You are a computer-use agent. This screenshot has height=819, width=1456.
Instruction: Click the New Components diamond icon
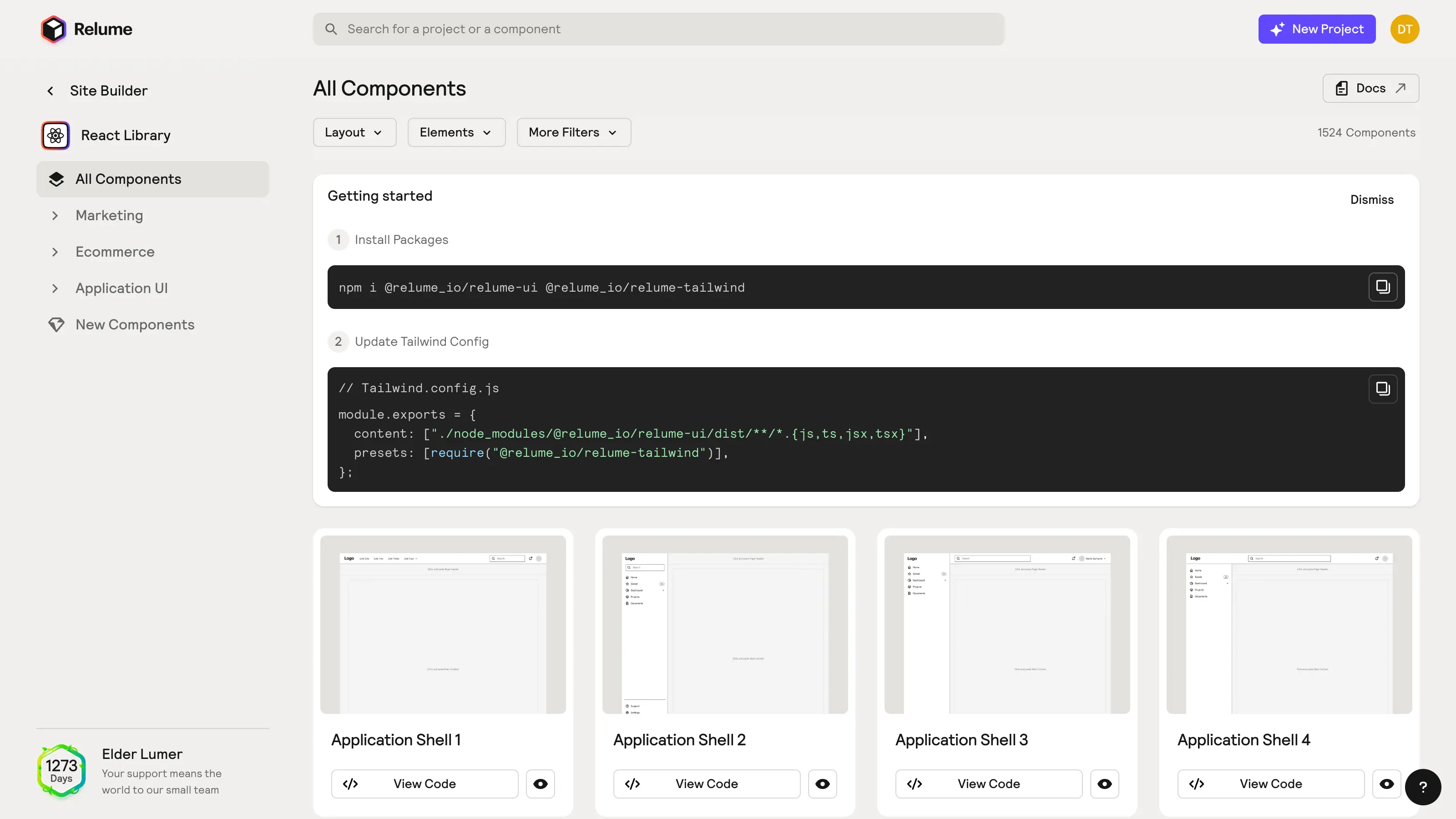click(56, 324)
